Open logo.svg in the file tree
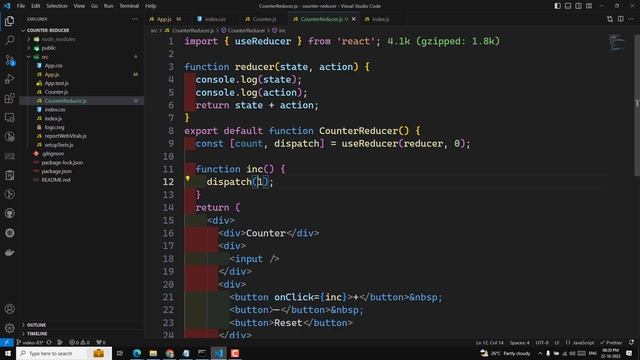 (x=54, y=127)
